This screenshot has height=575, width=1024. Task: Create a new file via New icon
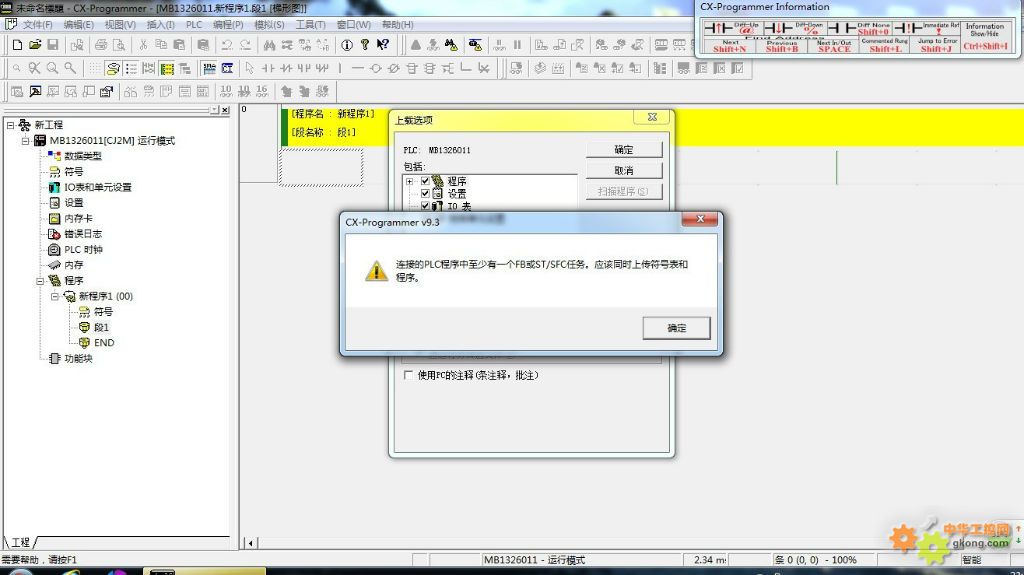click(x=17, y=44)
